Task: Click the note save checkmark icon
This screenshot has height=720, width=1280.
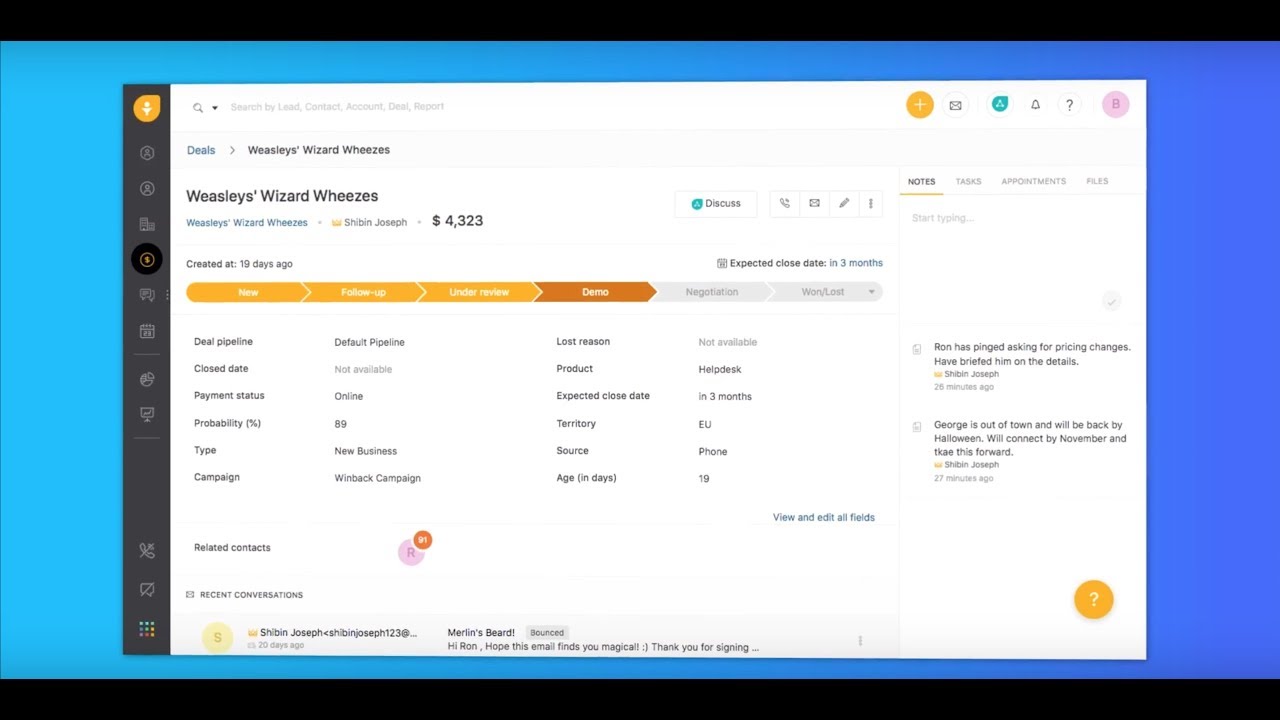Action: pyautogui.click(x=1111, y=300)
